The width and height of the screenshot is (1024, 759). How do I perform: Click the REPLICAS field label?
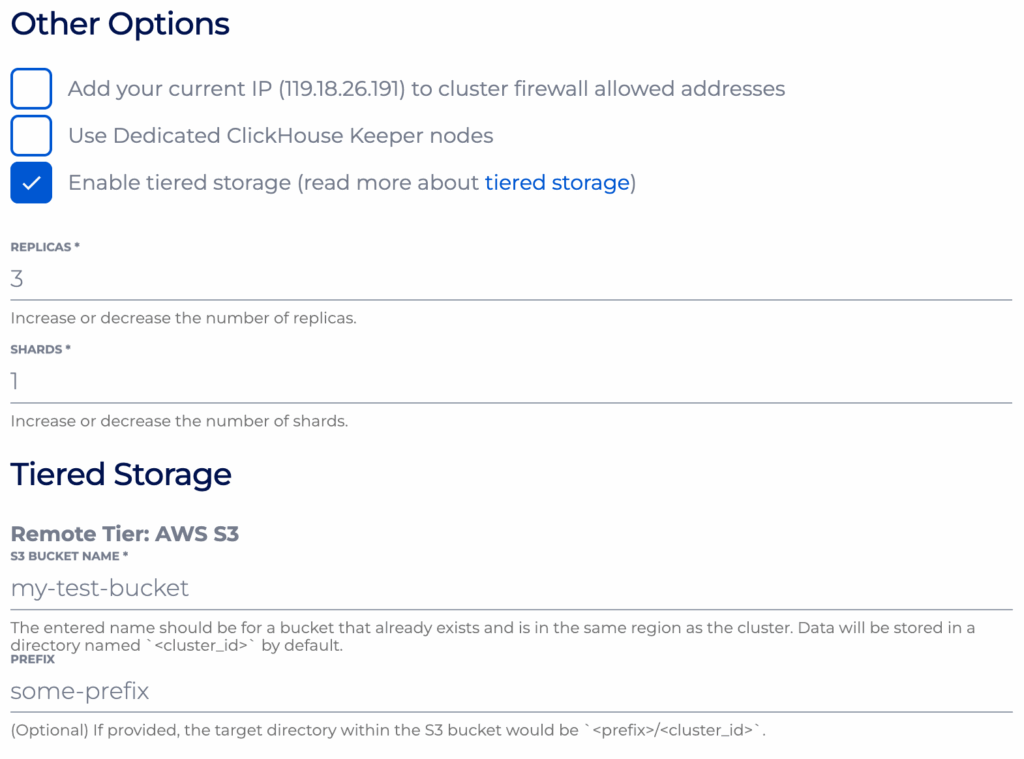44,247
